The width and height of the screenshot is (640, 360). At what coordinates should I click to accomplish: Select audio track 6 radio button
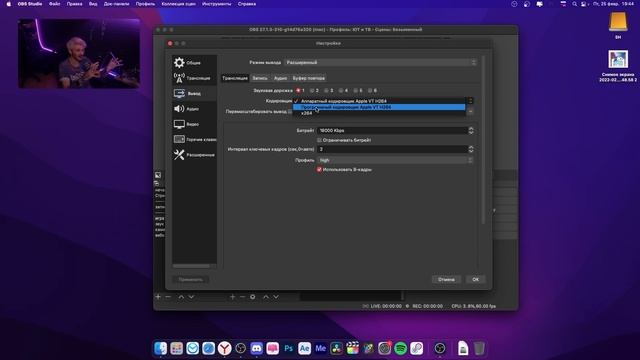coord(370,91)
